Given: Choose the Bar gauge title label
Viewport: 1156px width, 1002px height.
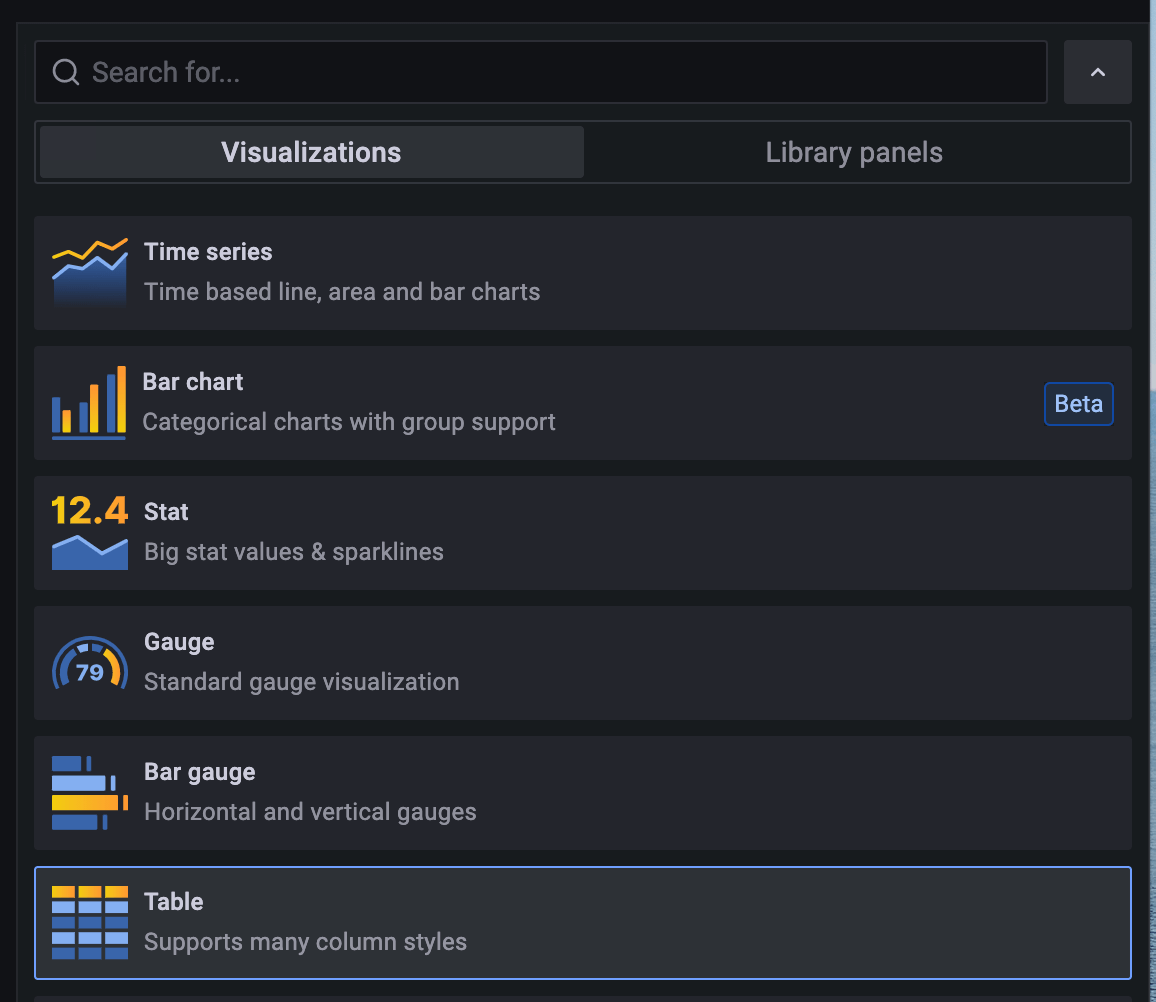Looking at the screenshot, I should pyautogui.click(x=200, y=772).
